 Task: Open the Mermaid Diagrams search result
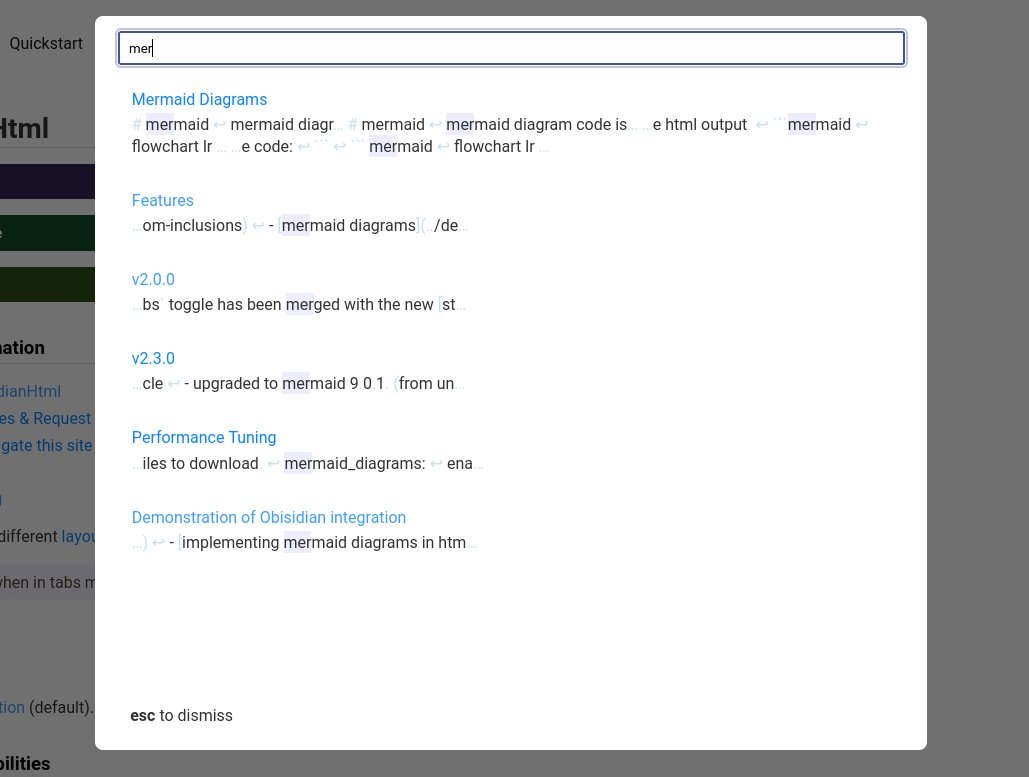(199, 99)
